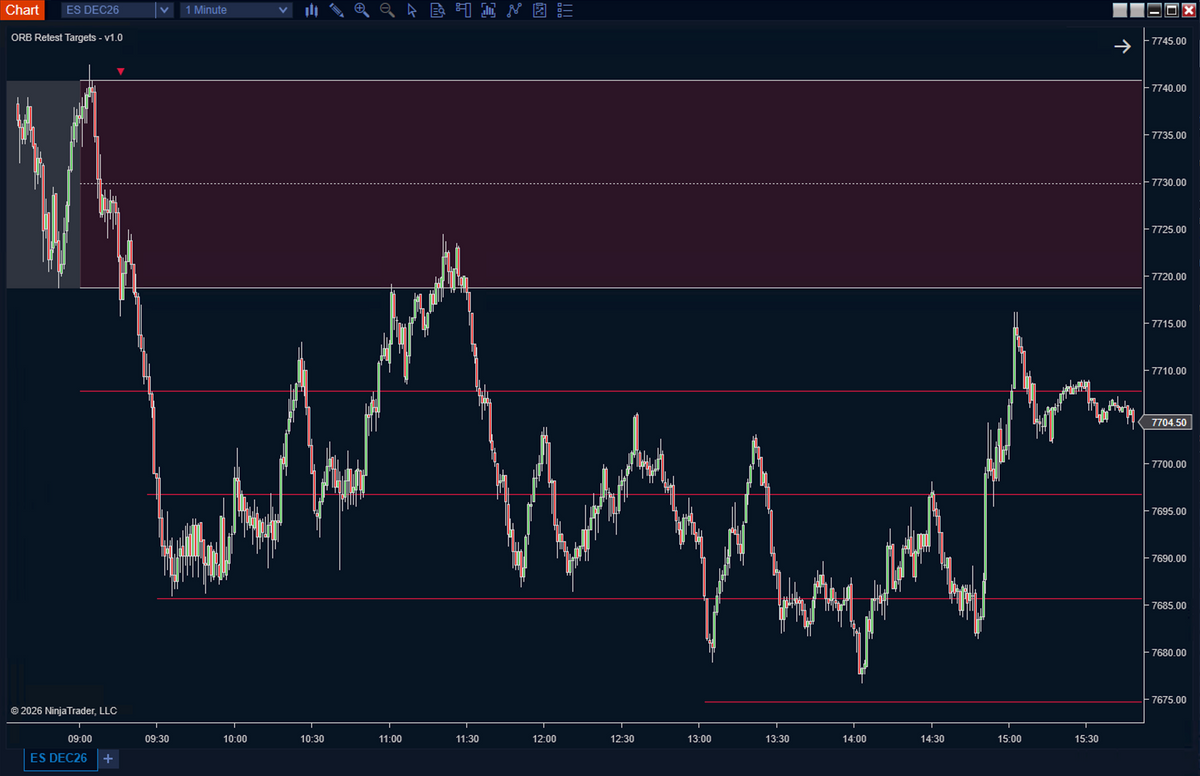Click the 09:00 time axis label
The width and height of the screenshot is (1200, 776).
[x=79, y=739]
